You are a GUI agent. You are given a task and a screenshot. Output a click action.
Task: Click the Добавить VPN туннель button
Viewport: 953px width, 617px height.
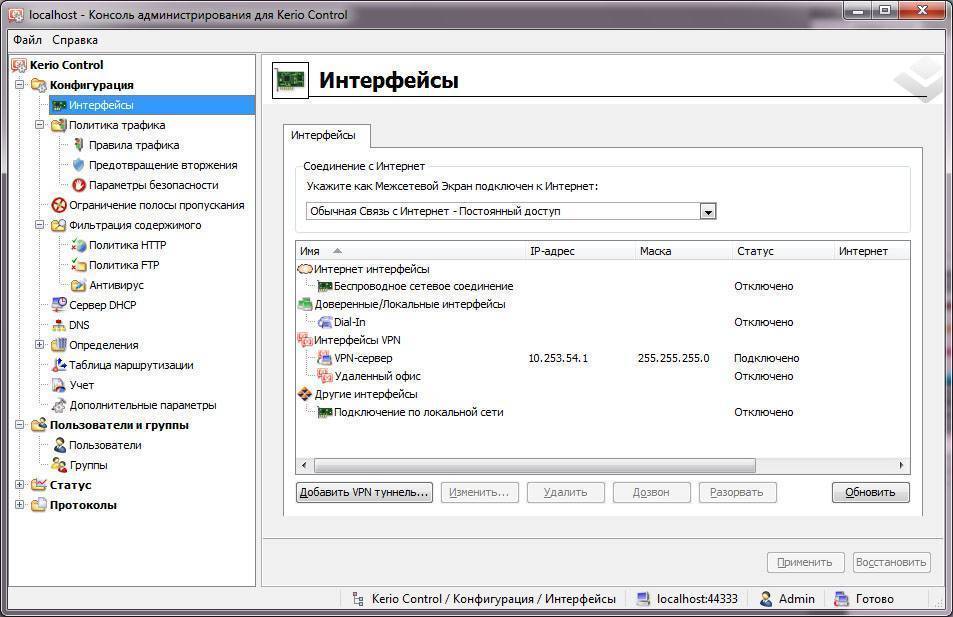[x=363, y=492]
